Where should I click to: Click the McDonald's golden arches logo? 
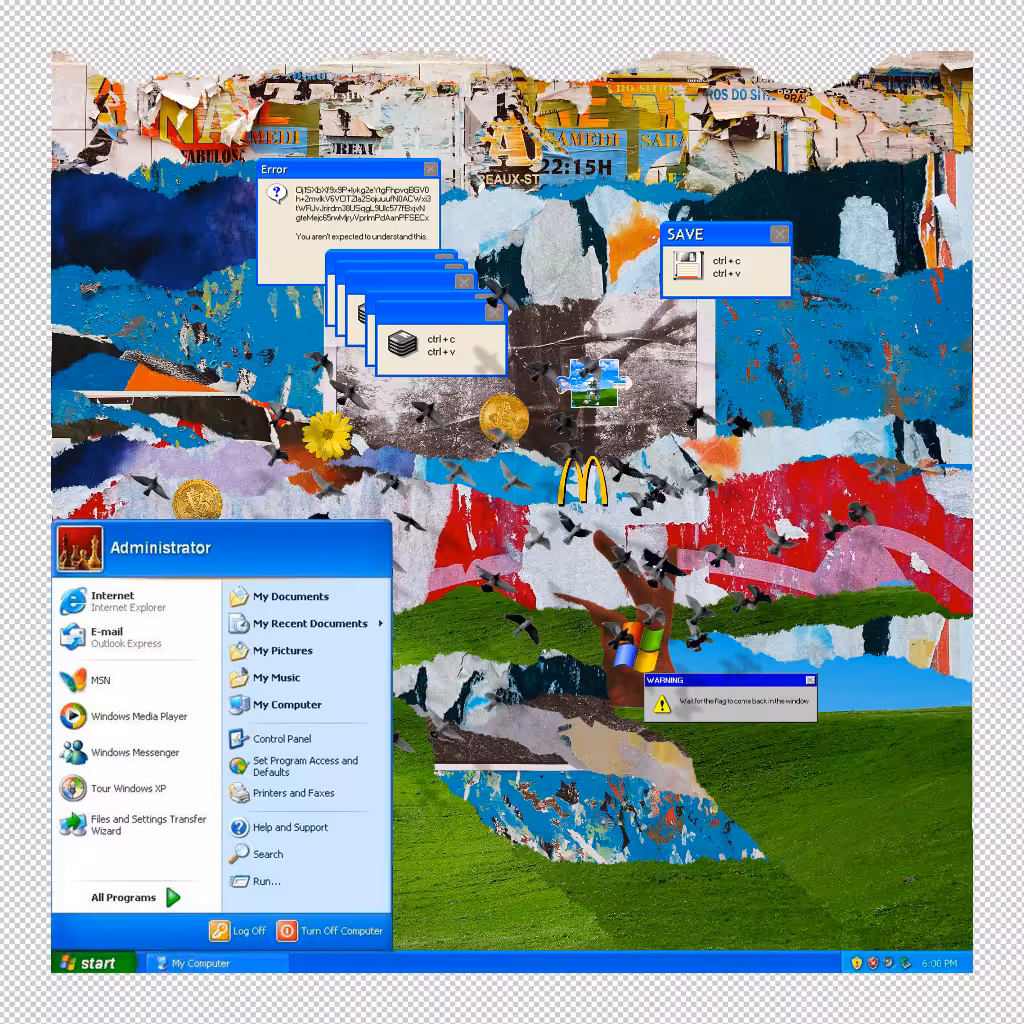583,481
